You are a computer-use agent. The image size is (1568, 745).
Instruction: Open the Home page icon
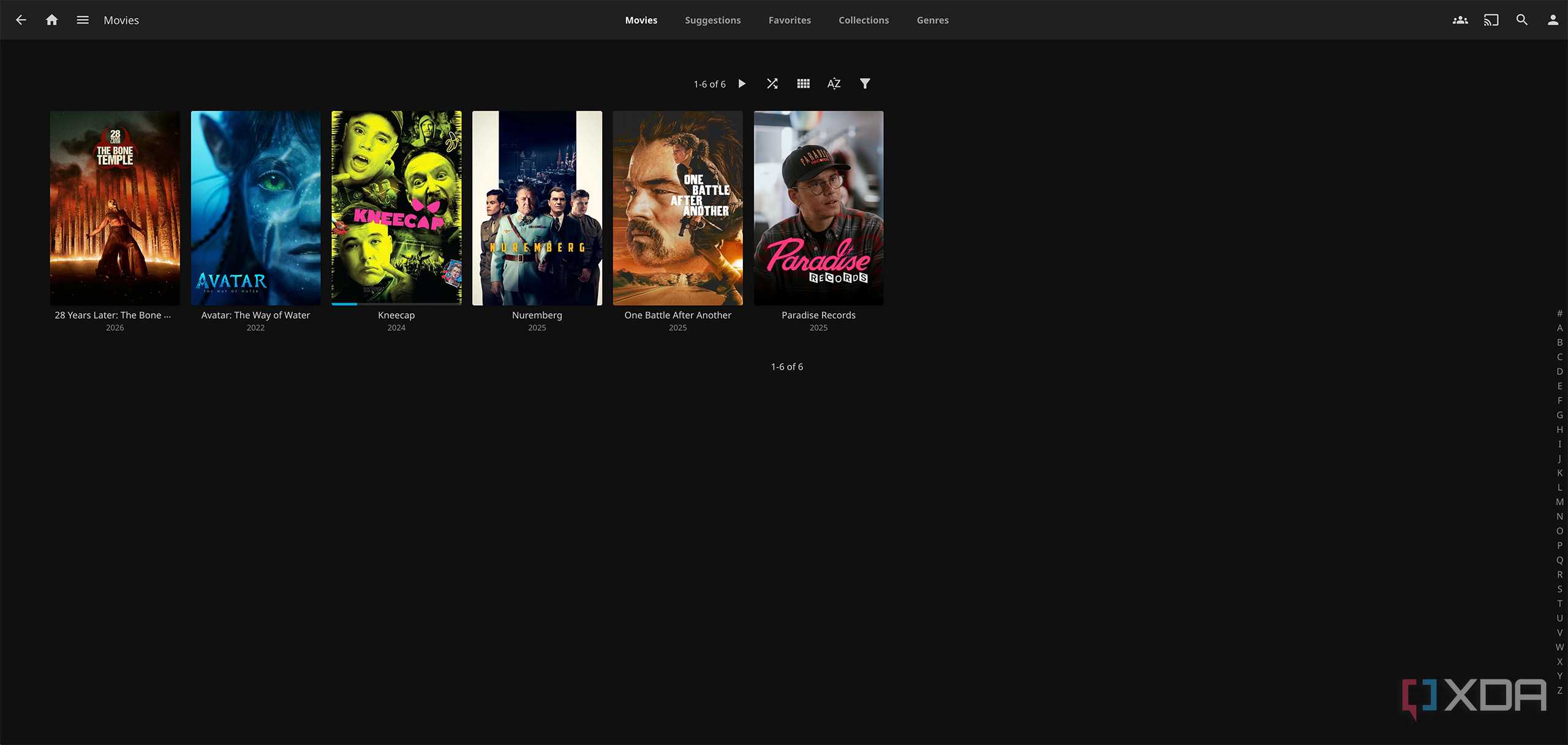pos(52,20)
